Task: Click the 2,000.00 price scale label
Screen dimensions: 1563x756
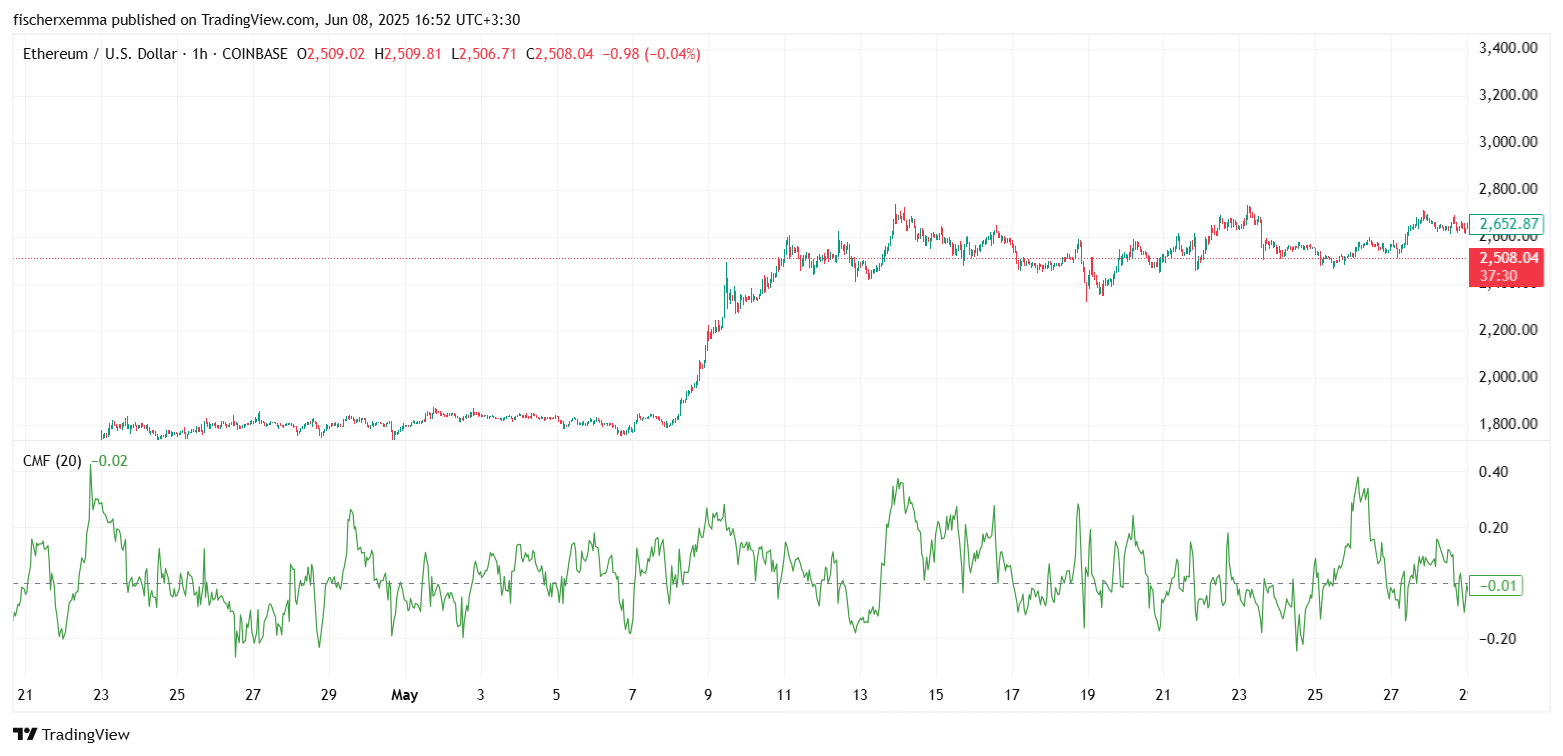Action: [1507, 377]
